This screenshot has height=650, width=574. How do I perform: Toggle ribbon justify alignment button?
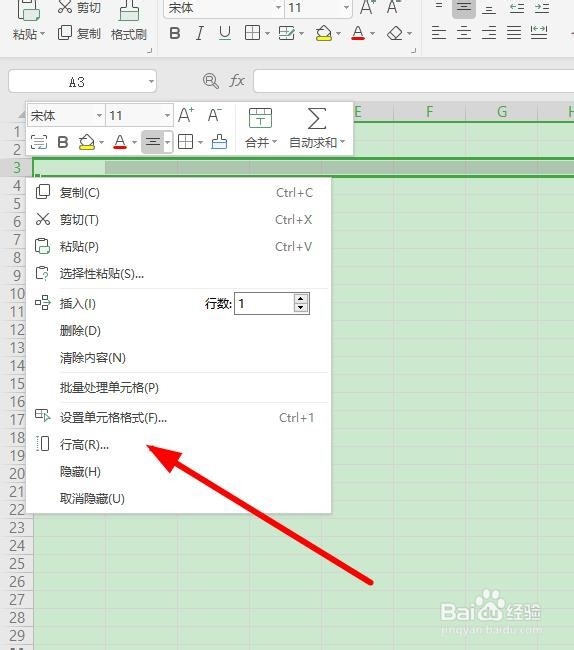pyautogui.click(x=514, y=33)
